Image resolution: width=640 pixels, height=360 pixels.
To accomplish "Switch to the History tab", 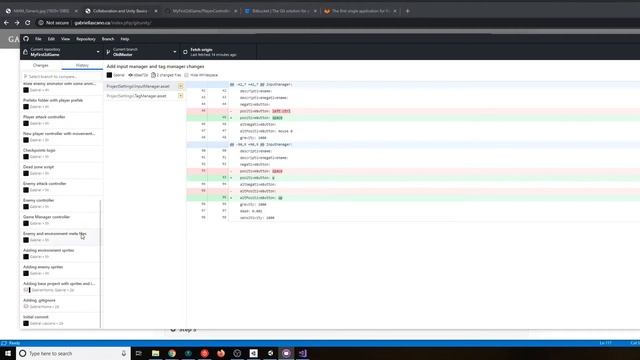I will pyautogui.click(x=82, y=65).
